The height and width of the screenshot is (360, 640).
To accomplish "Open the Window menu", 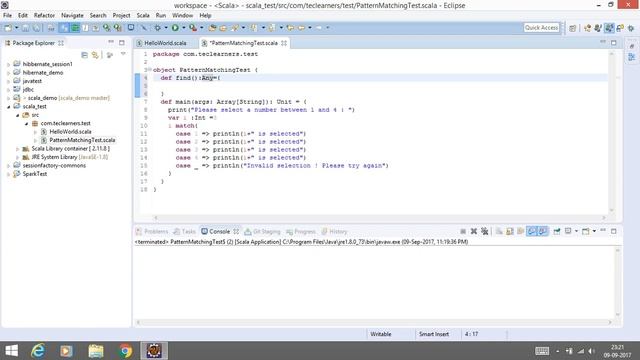I will (182, 16).
